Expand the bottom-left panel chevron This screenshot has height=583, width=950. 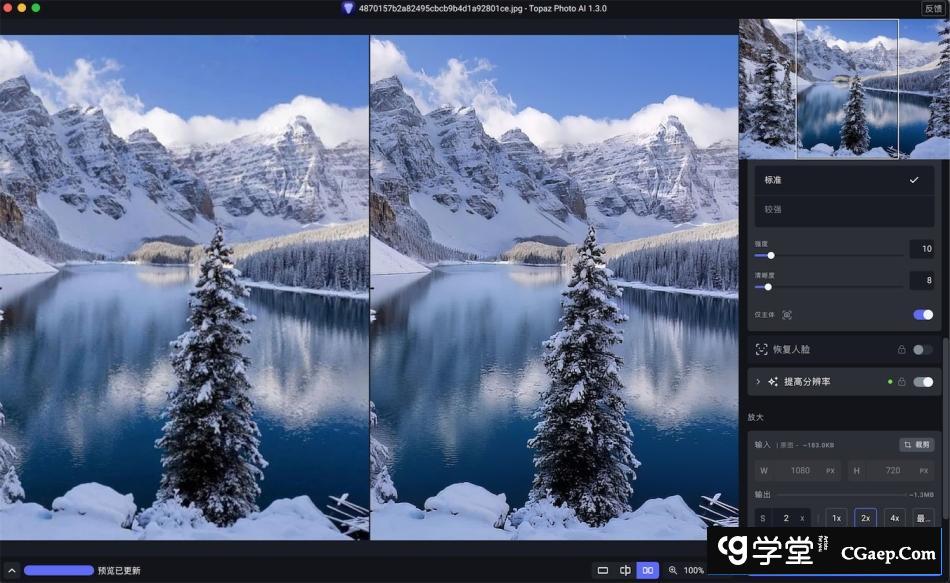[x=12, y=570]
